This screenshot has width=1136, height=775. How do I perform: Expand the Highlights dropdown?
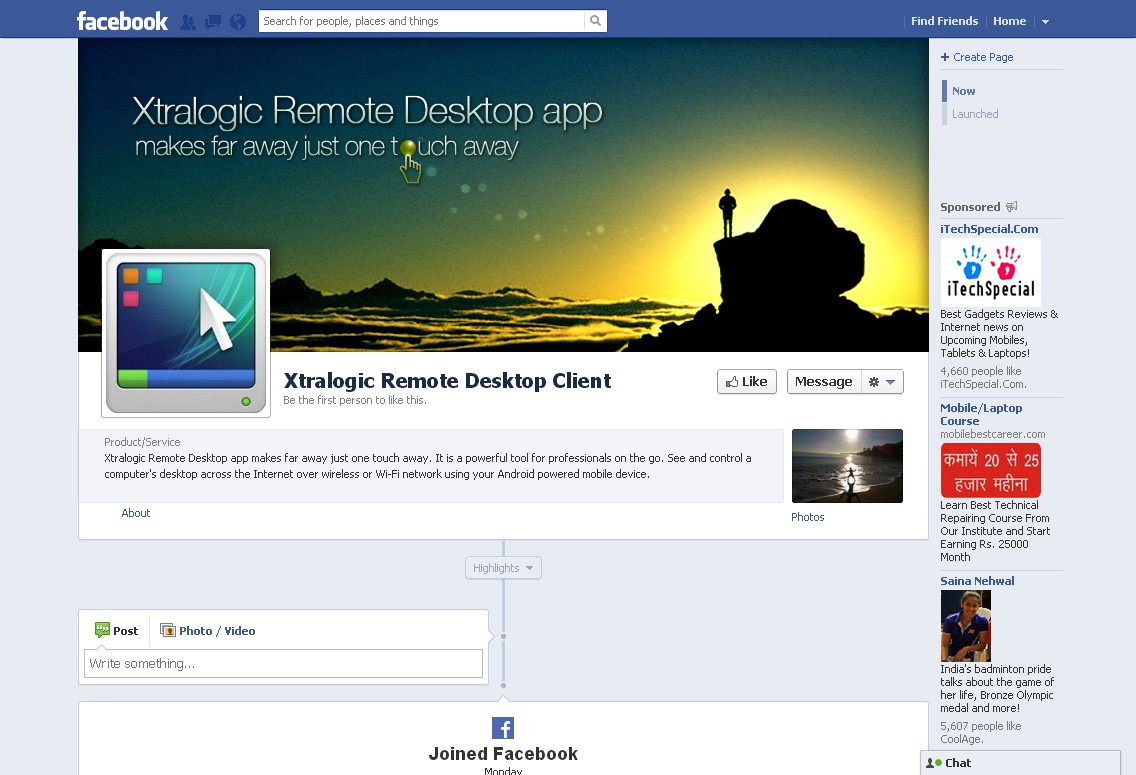click(503, 568)
